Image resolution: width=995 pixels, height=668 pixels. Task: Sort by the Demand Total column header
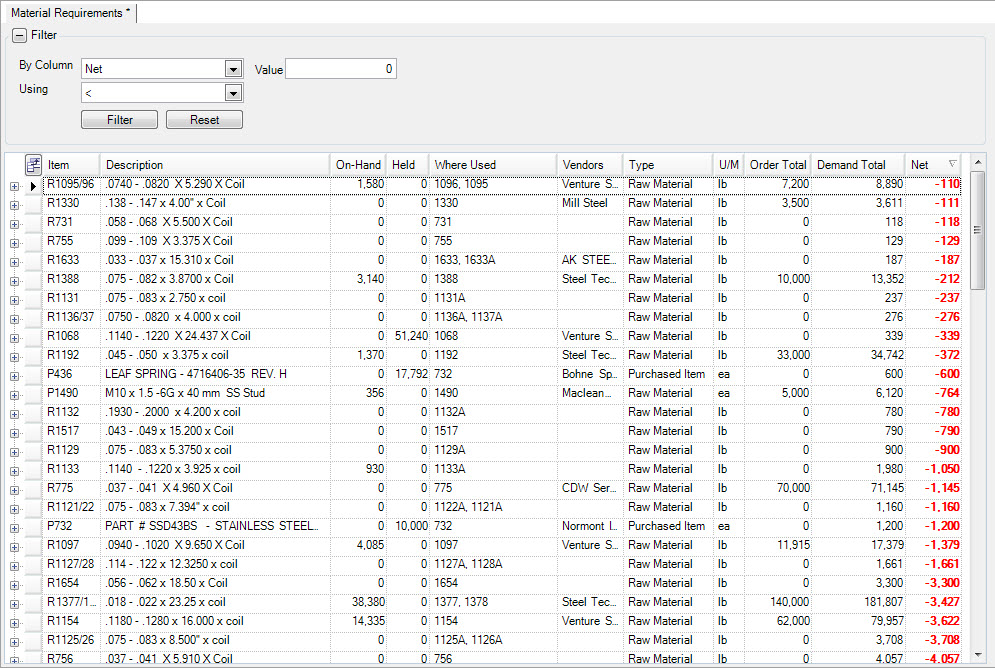pos(851,164)
